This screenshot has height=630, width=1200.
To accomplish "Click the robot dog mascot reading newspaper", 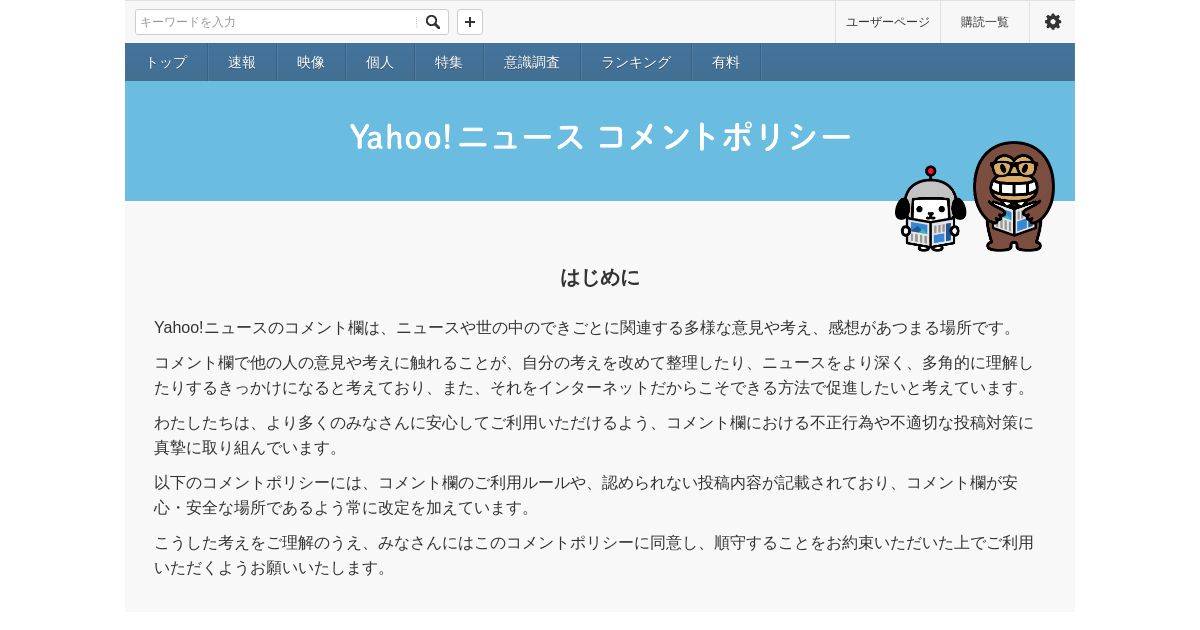I will 930,209.
